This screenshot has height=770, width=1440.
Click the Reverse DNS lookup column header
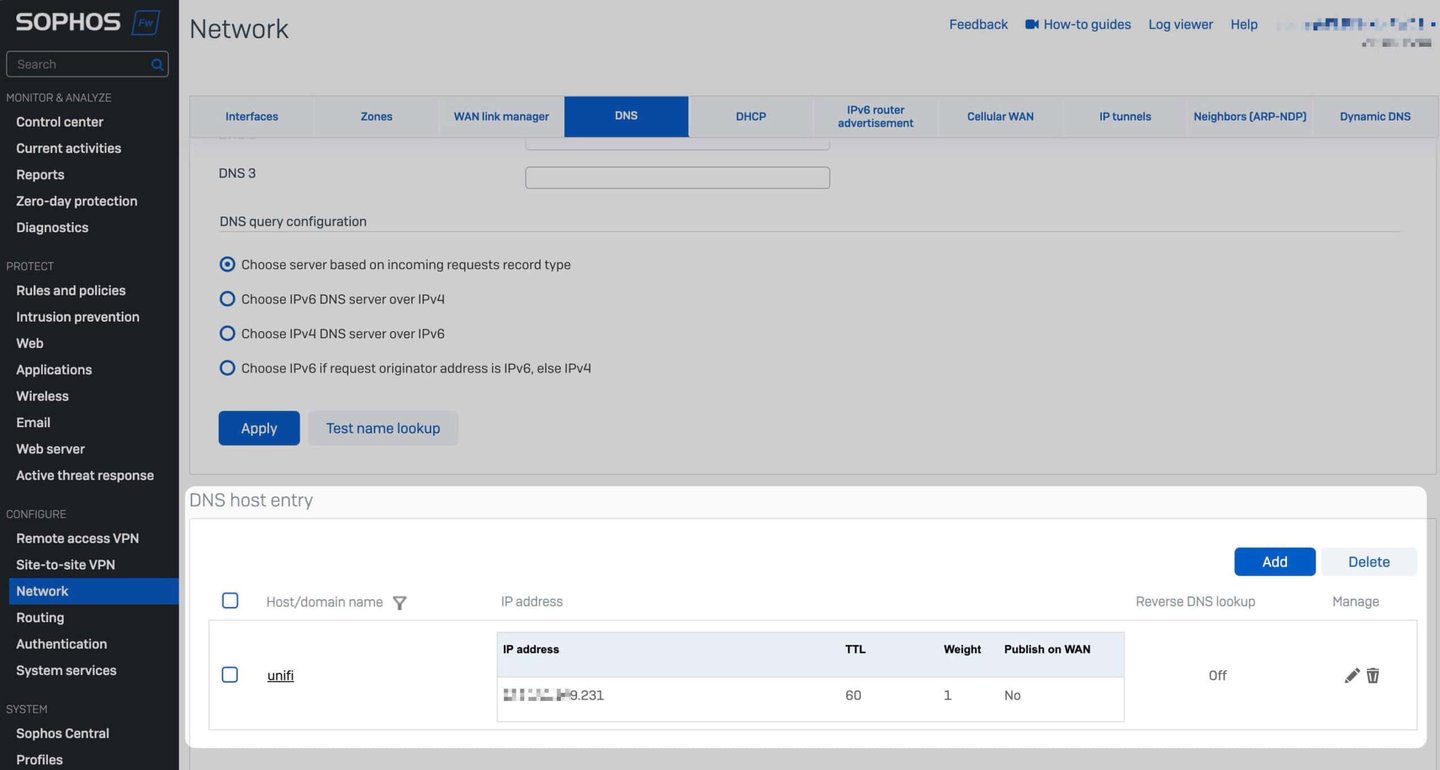coord(1195,602)
